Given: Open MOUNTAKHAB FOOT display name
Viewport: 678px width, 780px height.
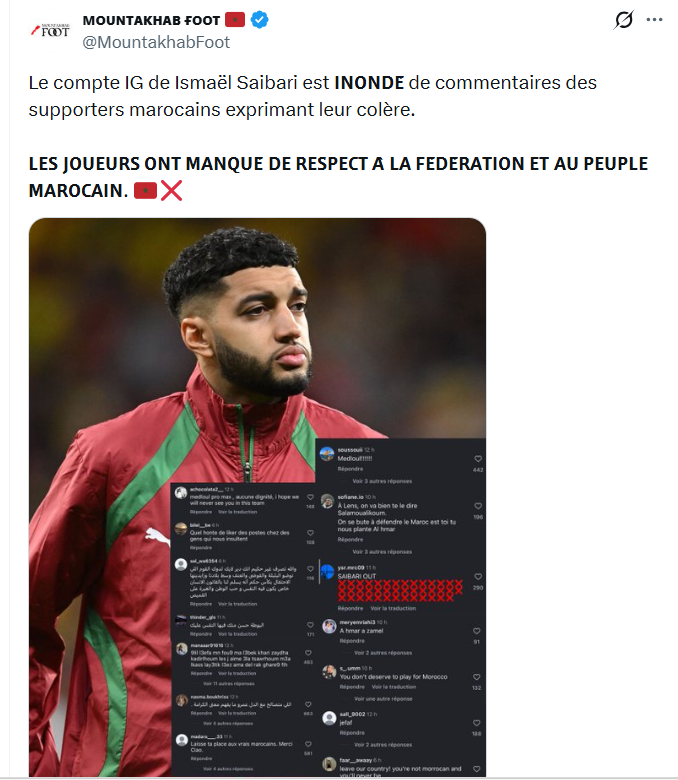Looking at the screenshot, I should pyautogui.click(x=151, y=20).
